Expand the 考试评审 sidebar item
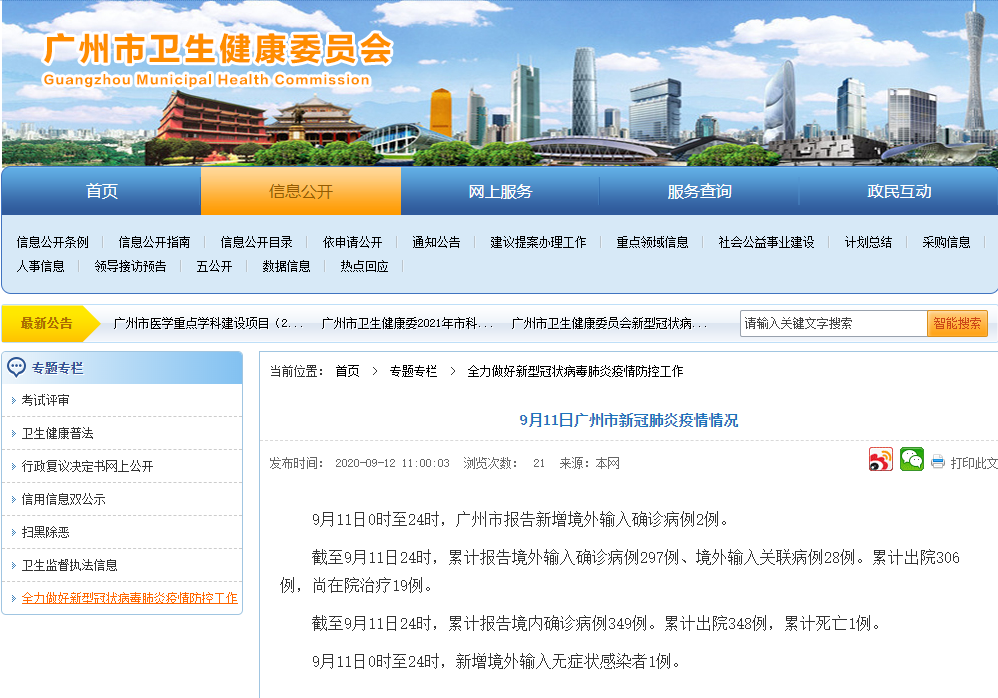Image resolution: width=998 pixels, height=698 pixels. tap(46, 400)
